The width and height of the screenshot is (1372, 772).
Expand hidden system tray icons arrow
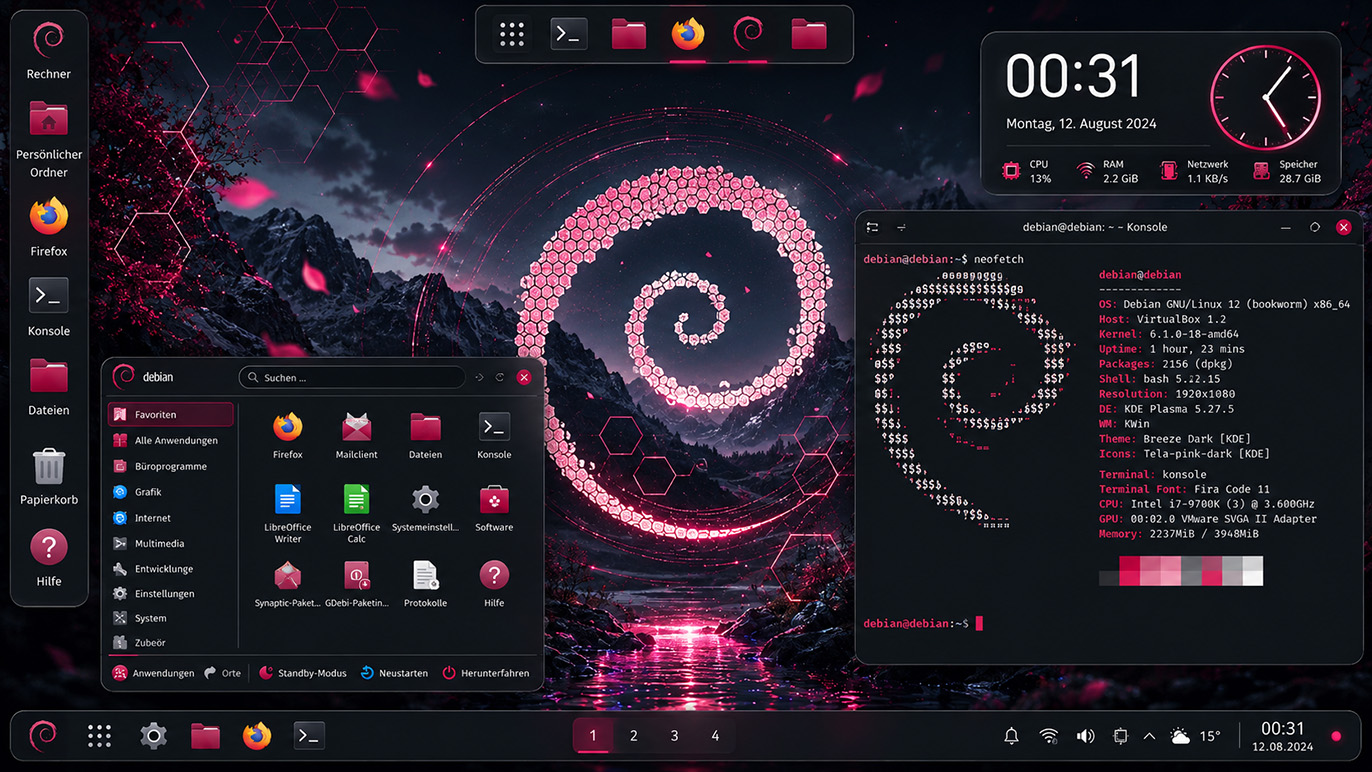(1149, 736)
